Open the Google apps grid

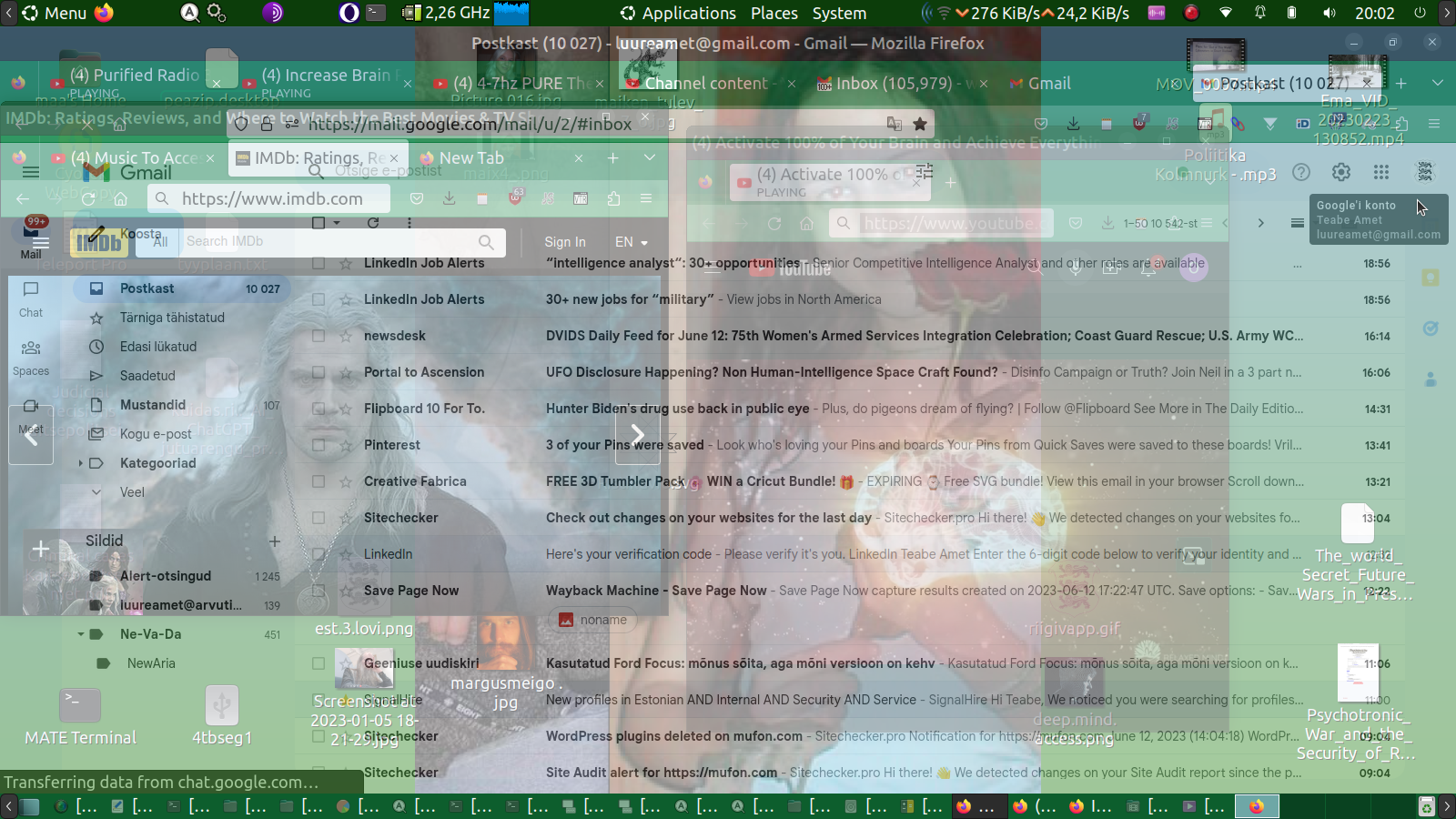1381,172
